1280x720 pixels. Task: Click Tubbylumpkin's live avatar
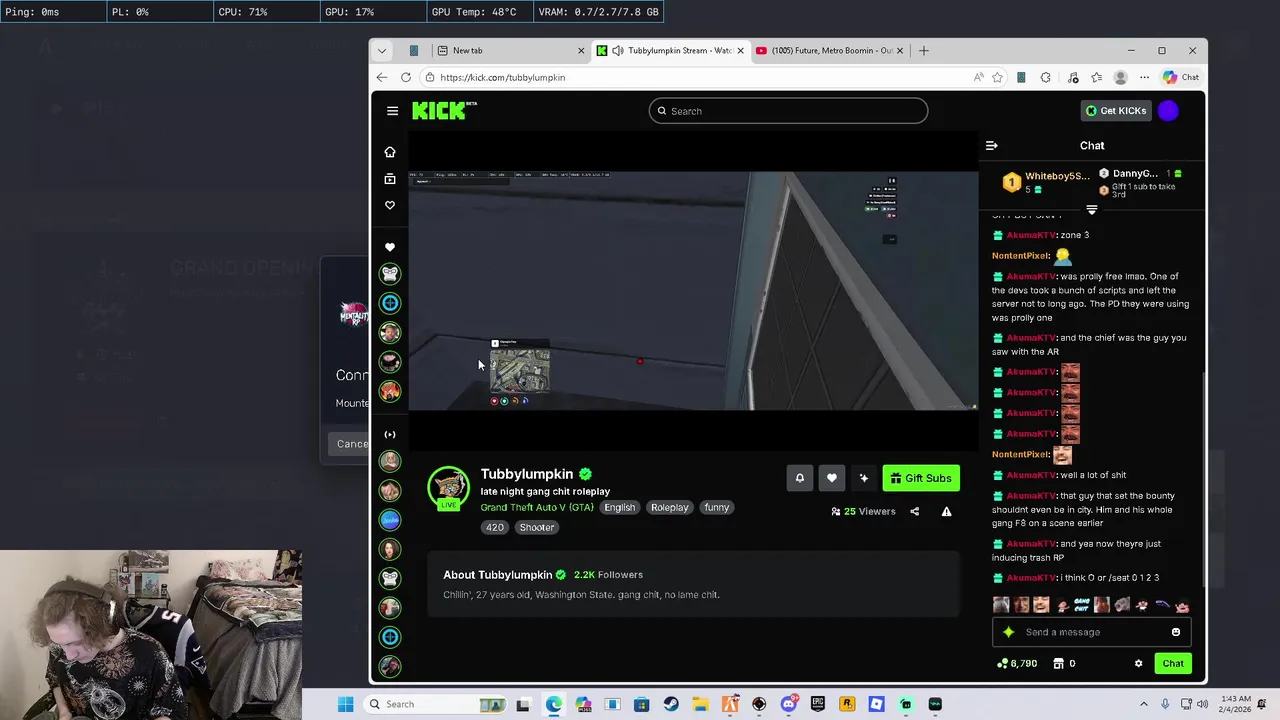[x=448, y=488]
